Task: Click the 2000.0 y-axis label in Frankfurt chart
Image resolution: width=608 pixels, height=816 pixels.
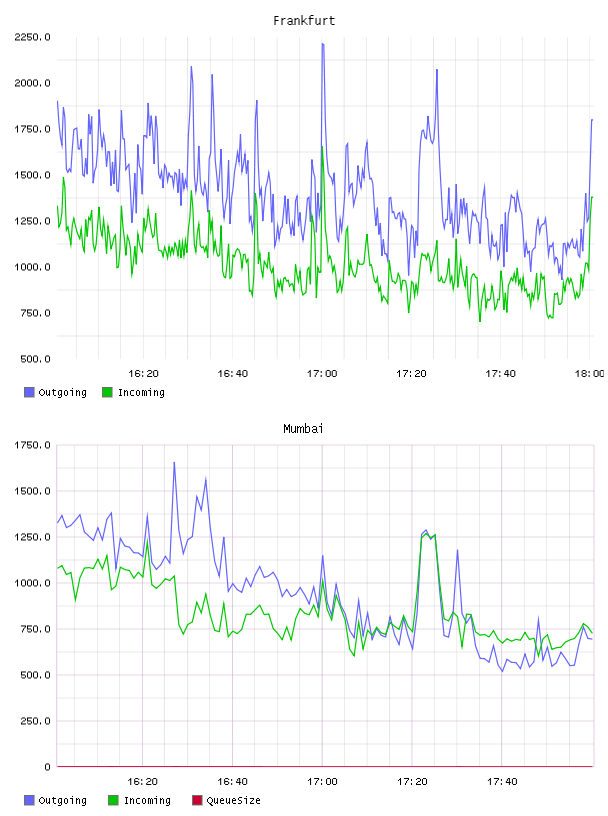Action: coord(32,83)
